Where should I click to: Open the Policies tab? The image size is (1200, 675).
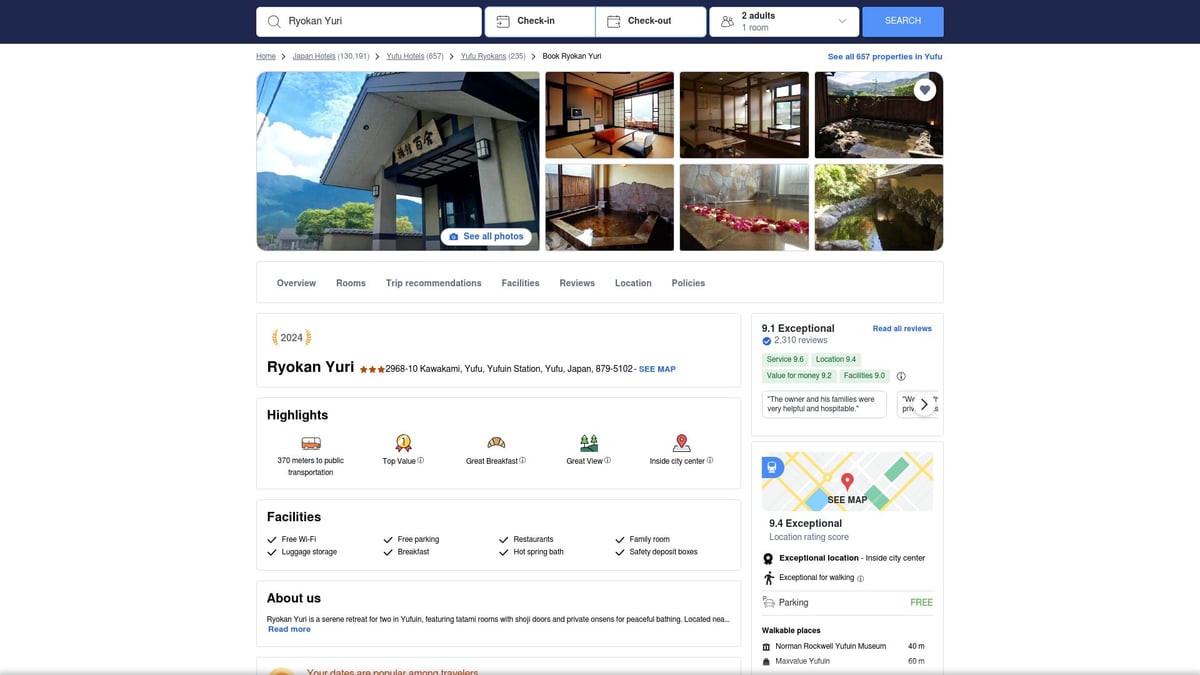coord(688,283)
